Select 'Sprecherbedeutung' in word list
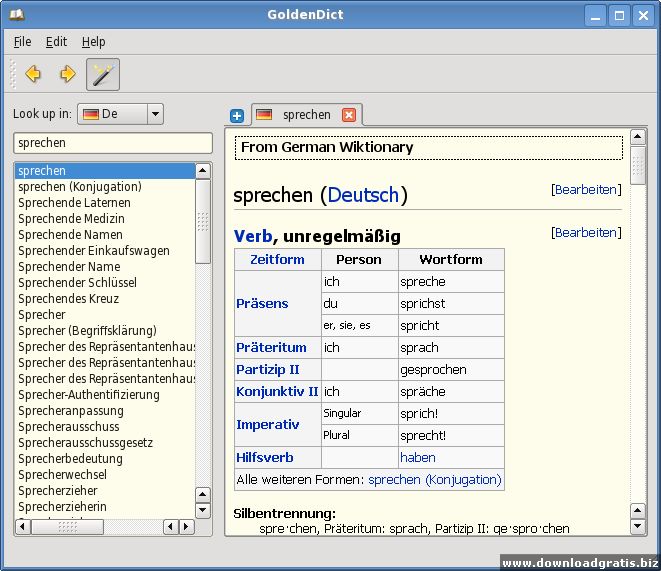 coord(105,459)
